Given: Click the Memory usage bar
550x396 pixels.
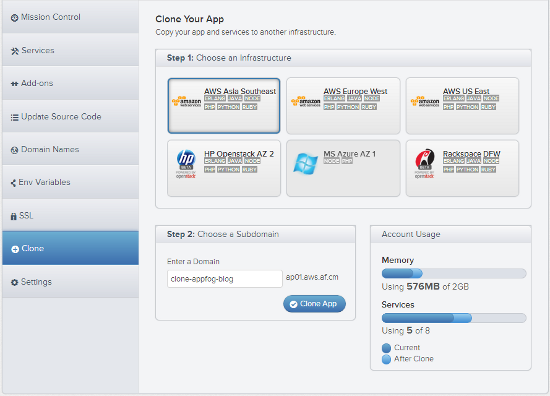Looking at the screenshot, I should (x=454, y=274).
